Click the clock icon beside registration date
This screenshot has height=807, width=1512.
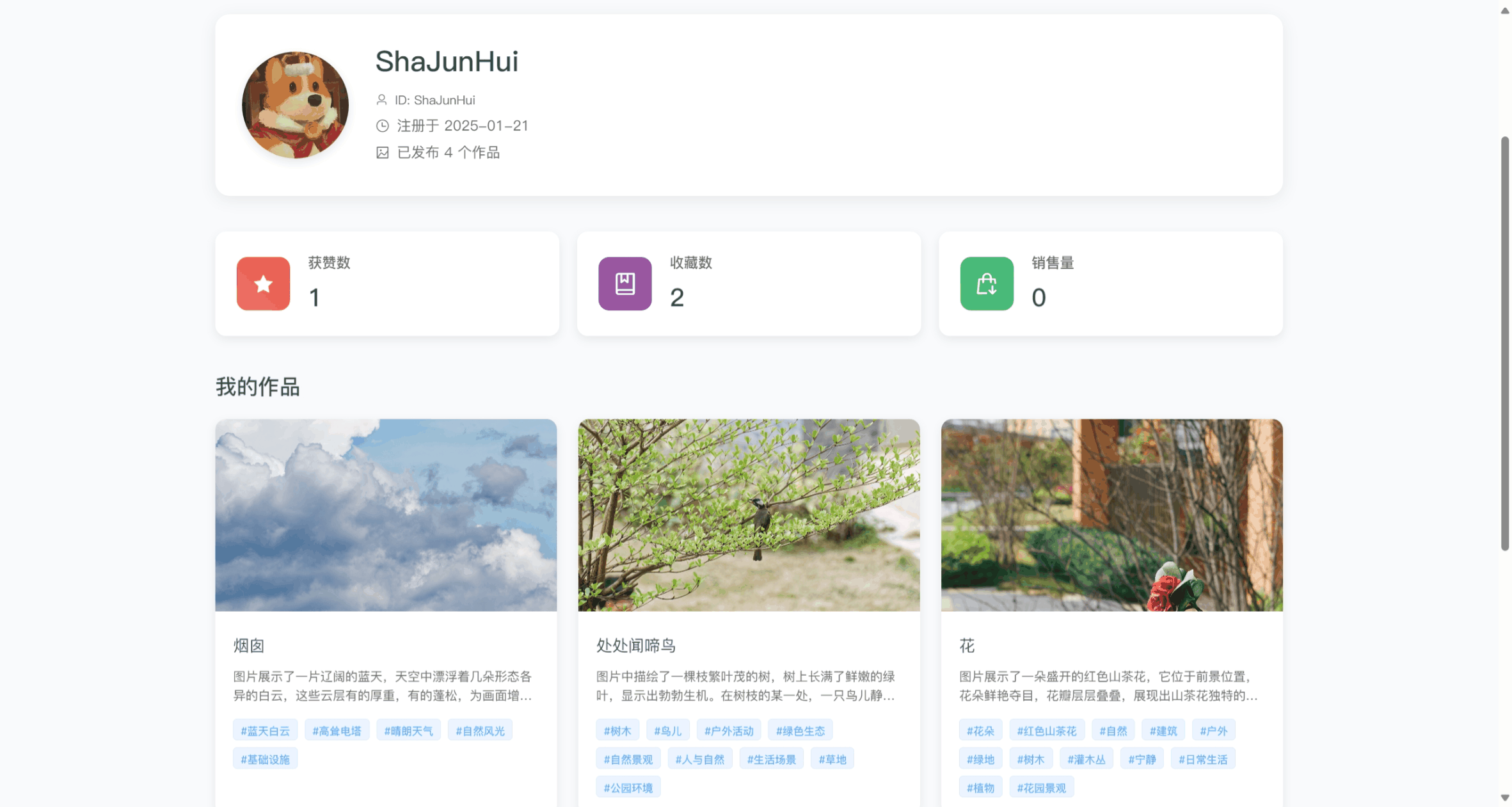click(382, 126)
